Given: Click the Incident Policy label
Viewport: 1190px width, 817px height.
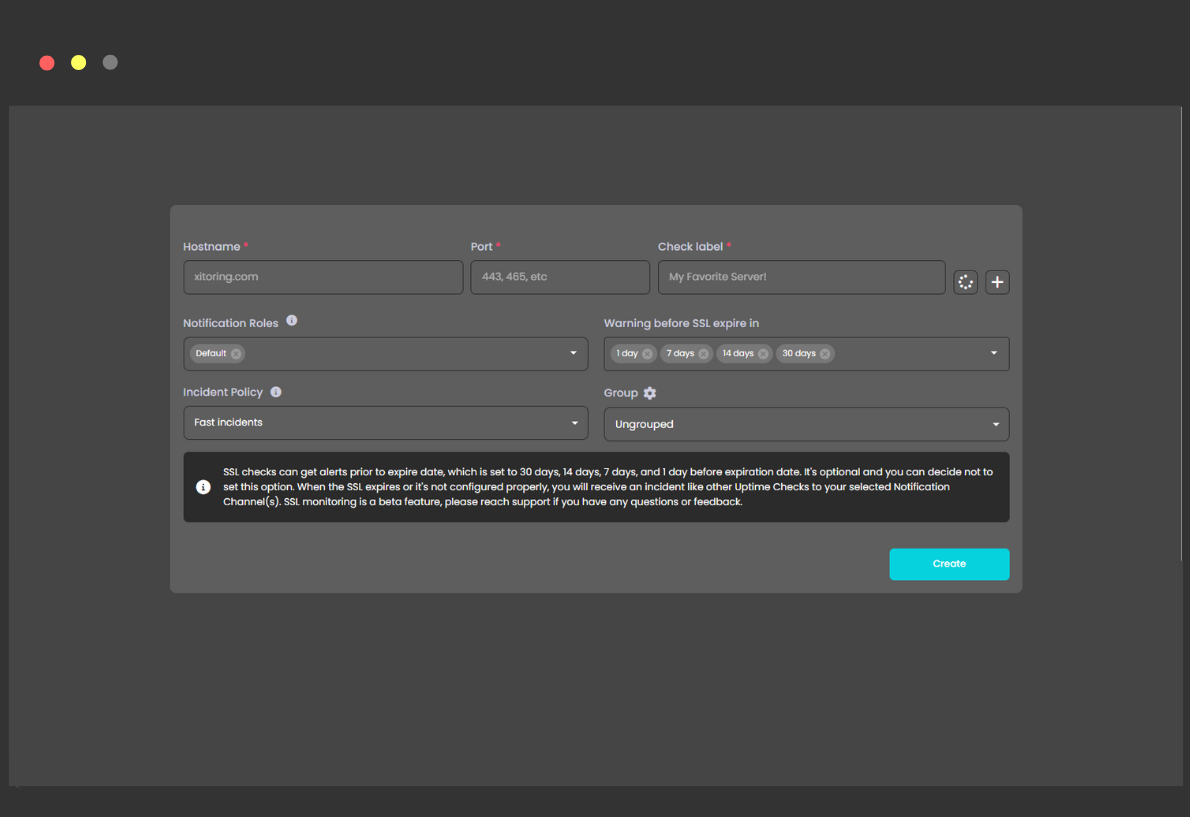Looking at the screenshot, I should point(222,392).
